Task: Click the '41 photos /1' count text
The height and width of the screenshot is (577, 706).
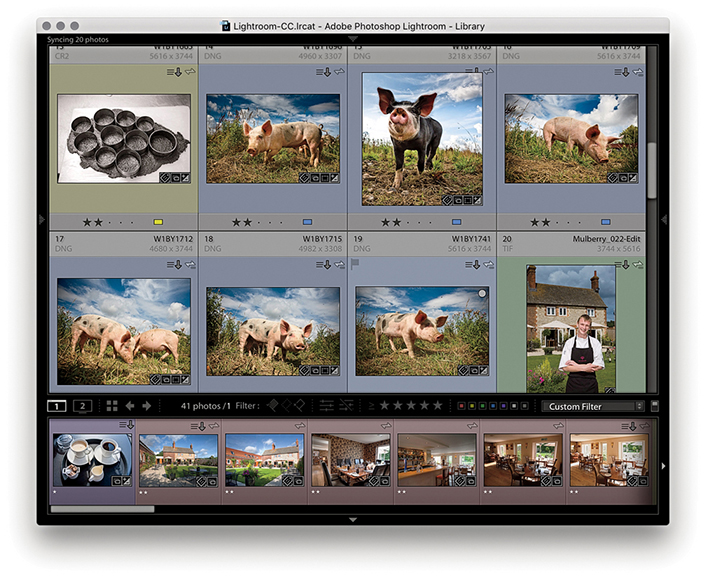Action: pyautogui.click(x=205, y=406)
